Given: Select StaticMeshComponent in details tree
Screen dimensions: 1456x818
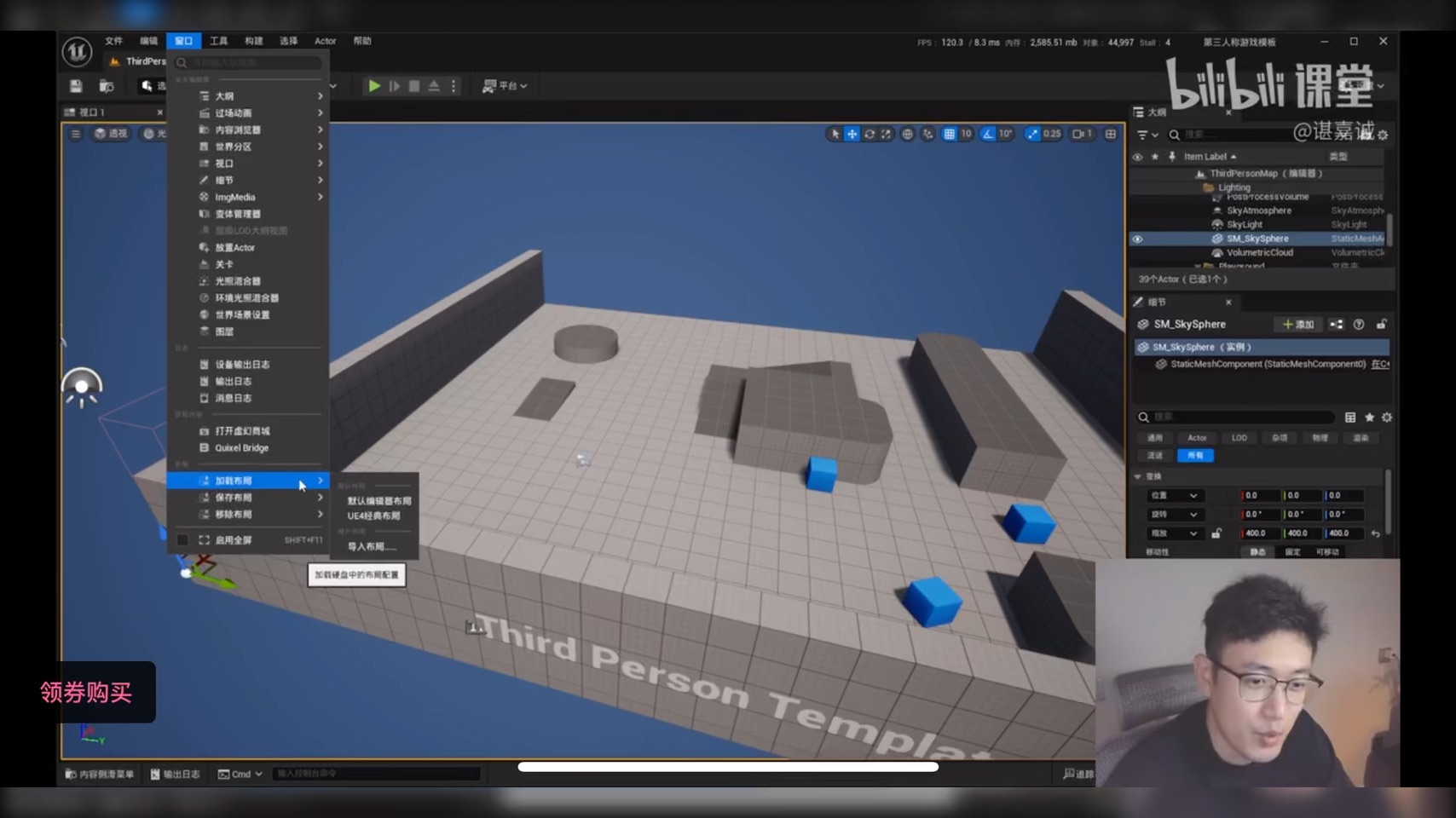Looking at the screenshot, I should point(1268,364).
